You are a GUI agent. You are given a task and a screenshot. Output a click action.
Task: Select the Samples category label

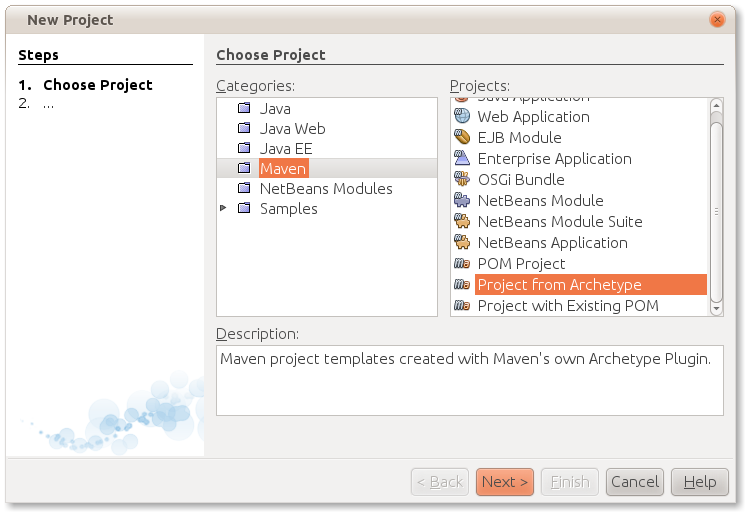click(x=288, y=209)
